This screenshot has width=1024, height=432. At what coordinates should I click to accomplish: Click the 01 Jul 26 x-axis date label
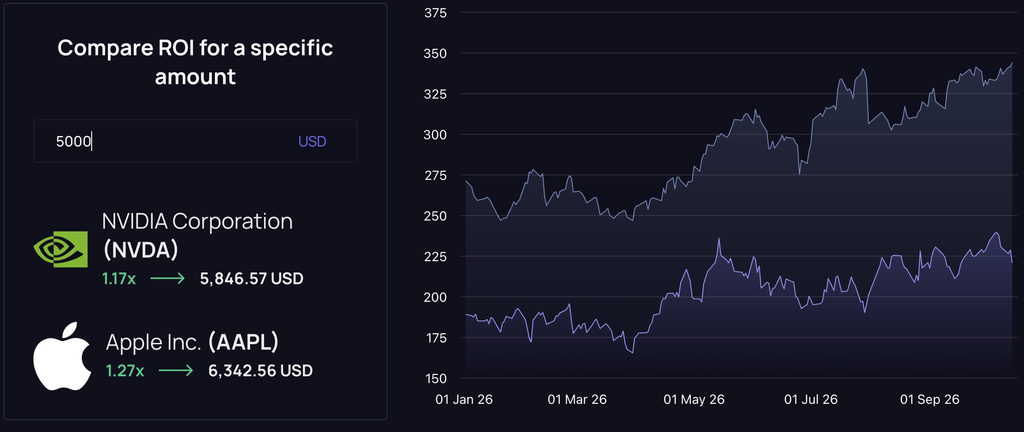[813, 399]
